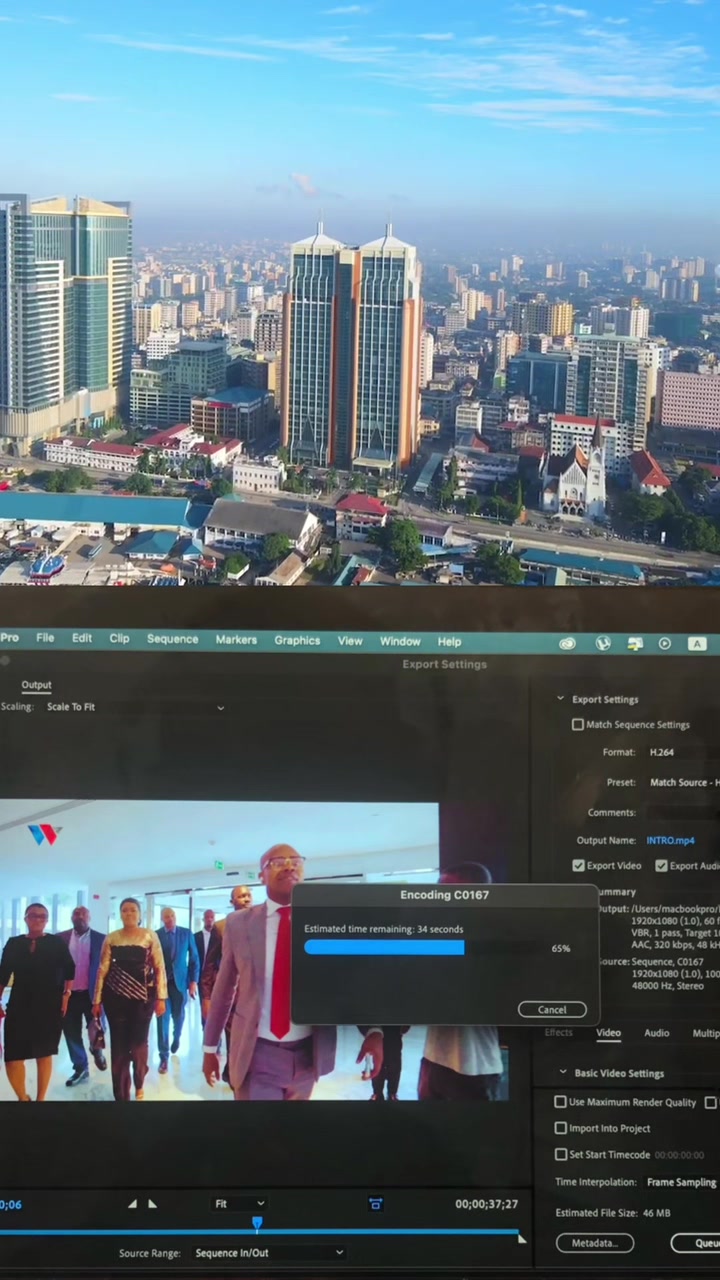Uncheck the Export Video checkbox
720x1280 pixels.
[578, 865]
